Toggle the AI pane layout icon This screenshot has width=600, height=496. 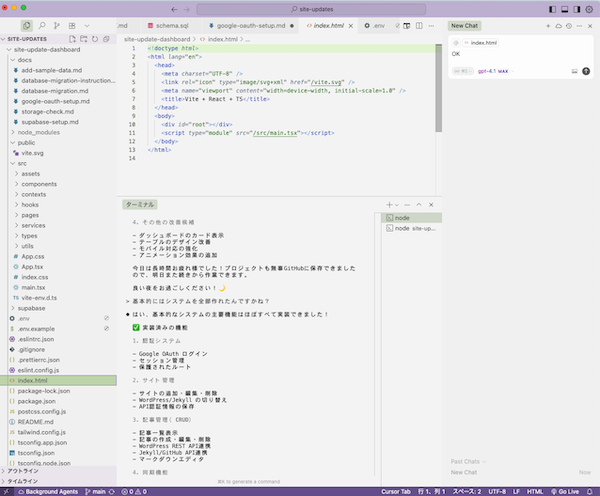(577, 9)
